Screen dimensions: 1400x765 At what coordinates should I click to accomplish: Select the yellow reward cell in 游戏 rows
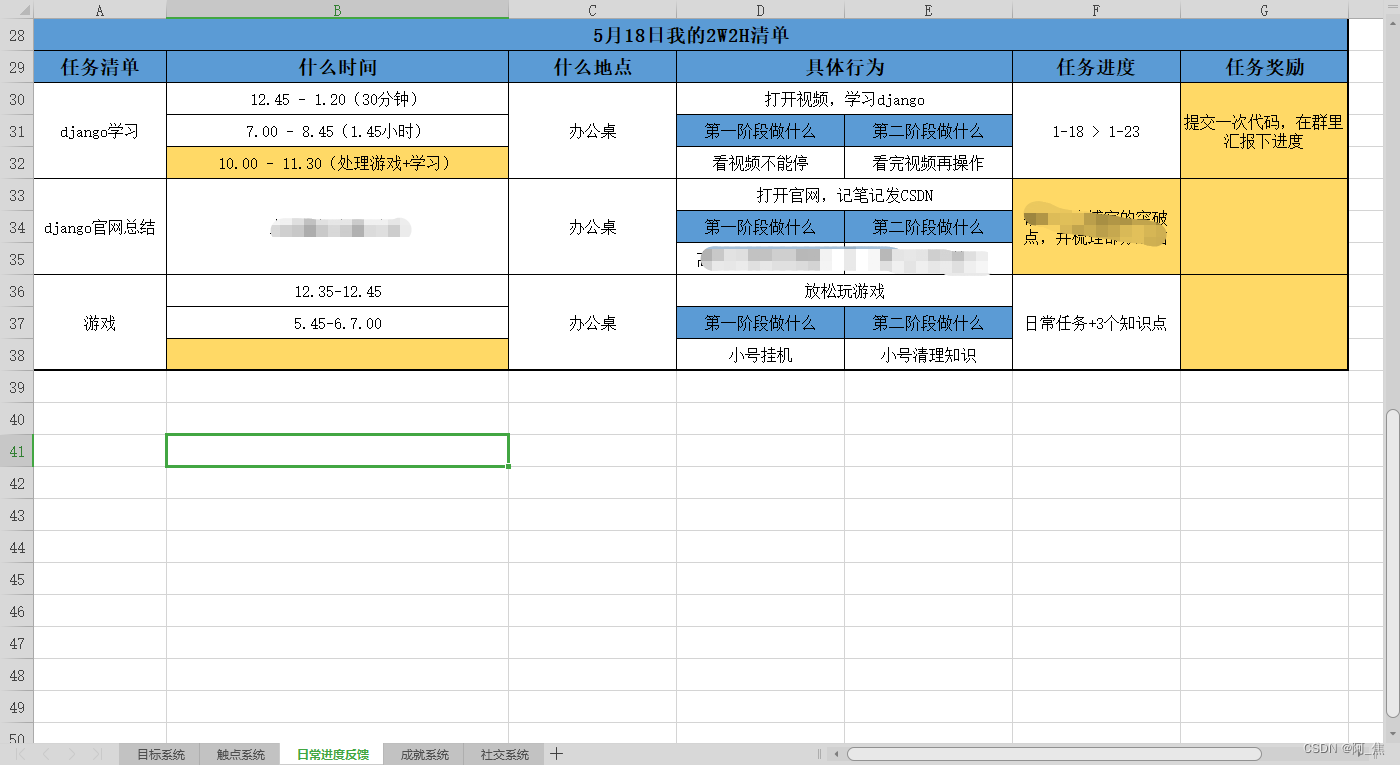[x=1264, y=323]
